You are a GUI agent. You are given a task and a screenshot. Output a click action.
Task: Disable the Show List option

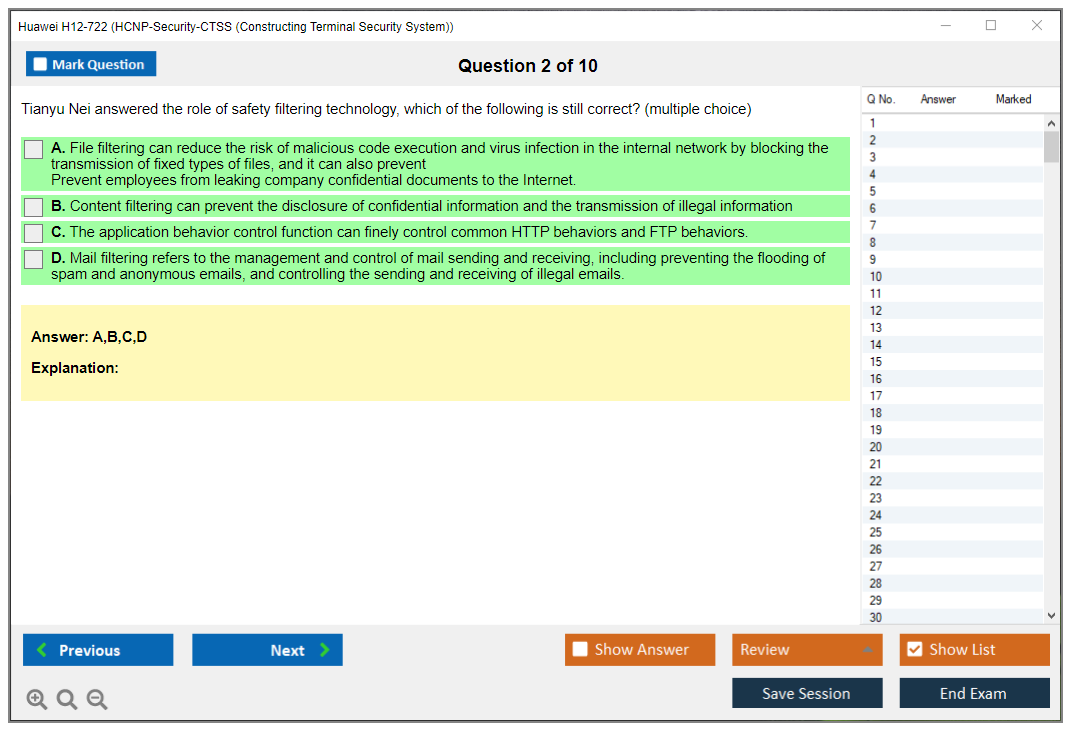(x=914, y=650)
